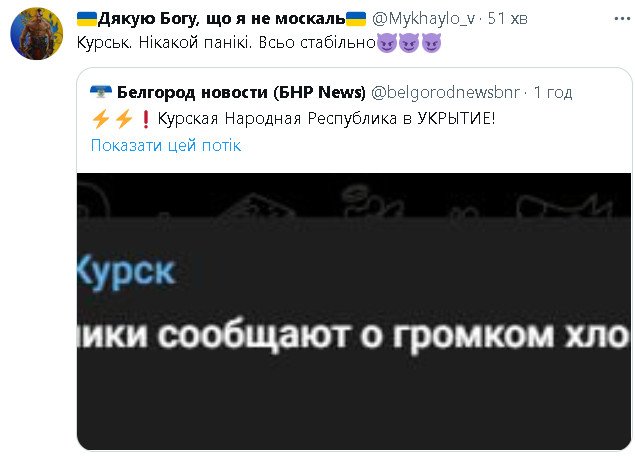Click Показати цей потік link
The width and height of the screenshot is (635, 463).
(166, 145)
